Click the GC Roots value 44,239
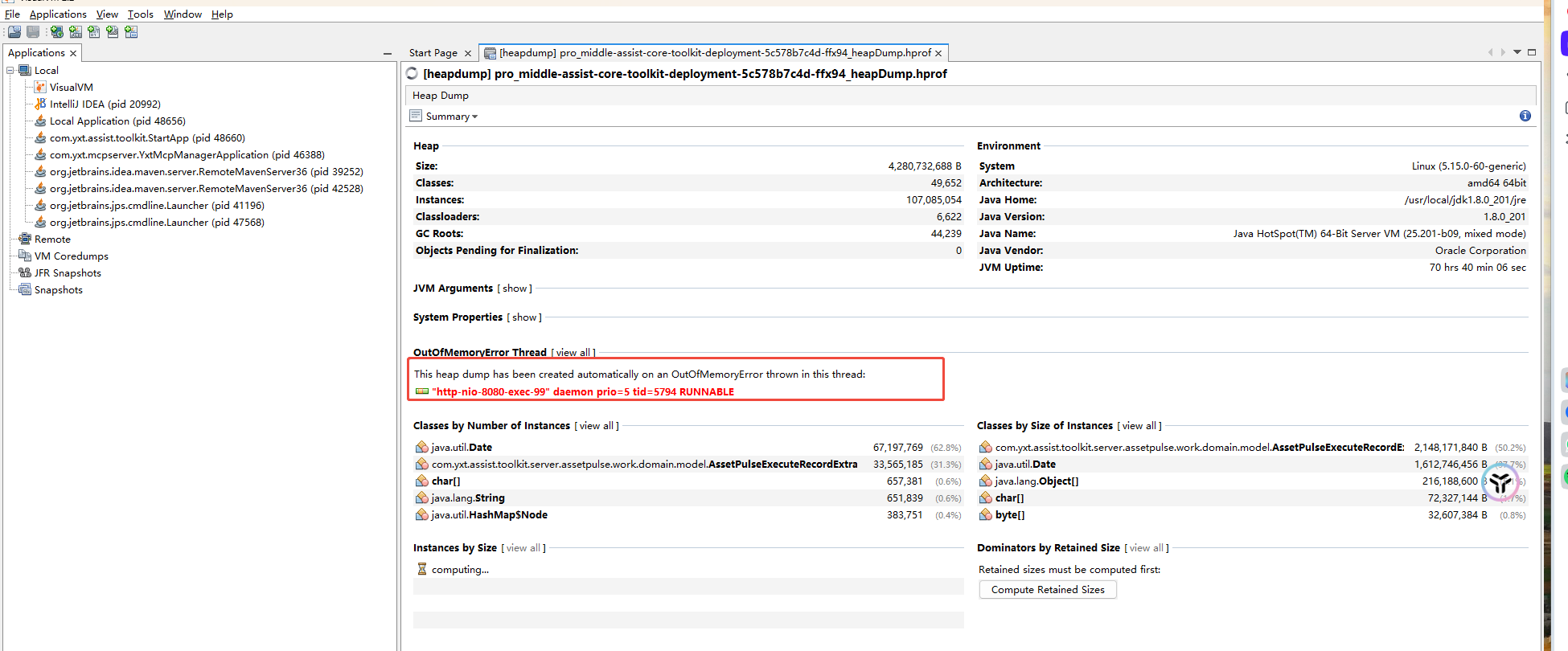 point(946,234)
